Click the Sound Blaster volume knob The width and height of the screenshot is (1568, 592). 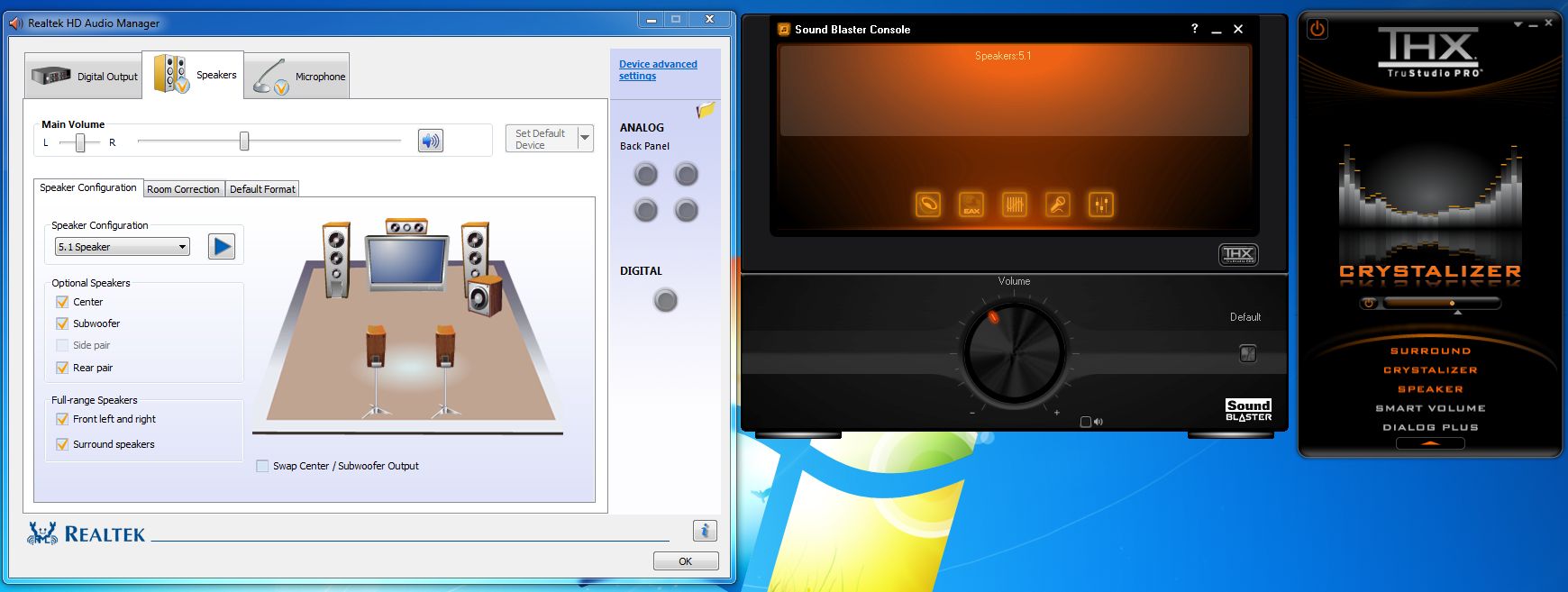1015,351
